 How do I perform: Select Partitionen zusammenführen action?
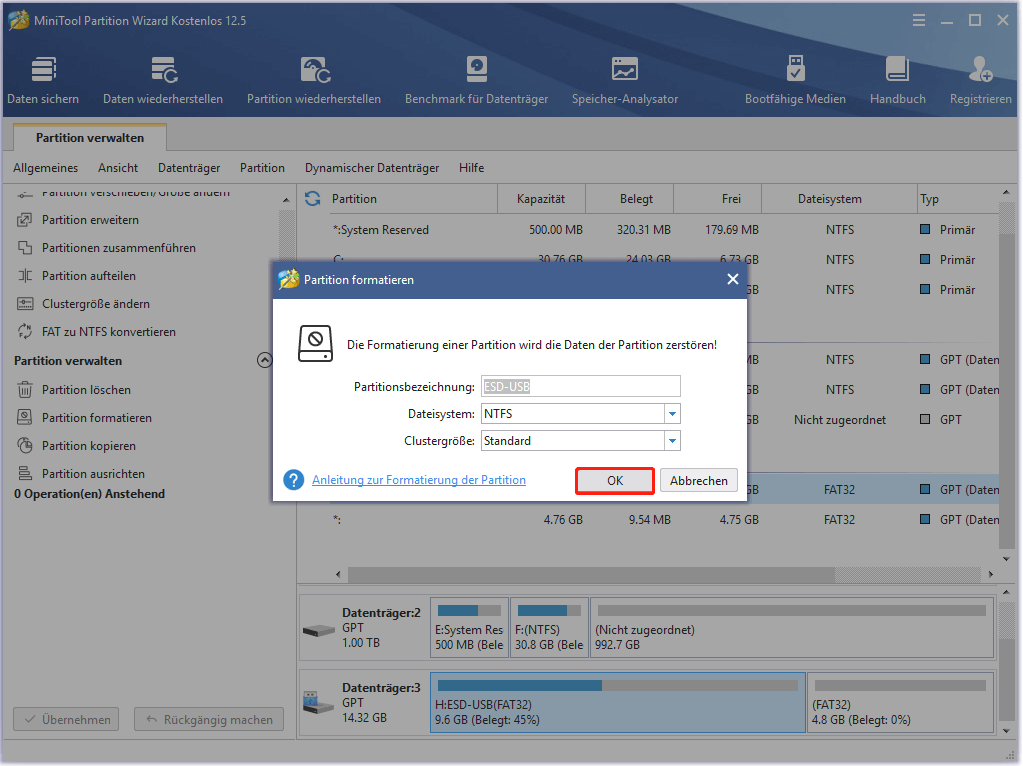pos(118,248)
